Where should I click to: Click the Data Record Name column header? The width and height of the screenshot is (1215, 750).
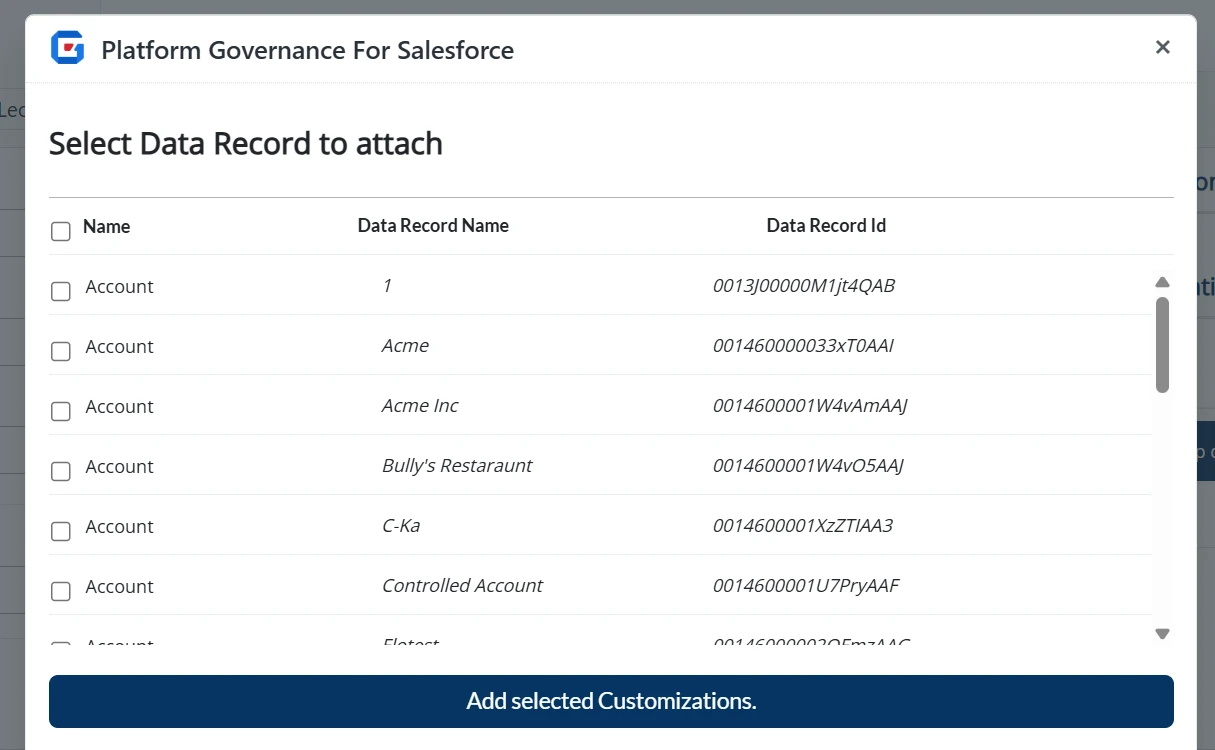(433, 226)
